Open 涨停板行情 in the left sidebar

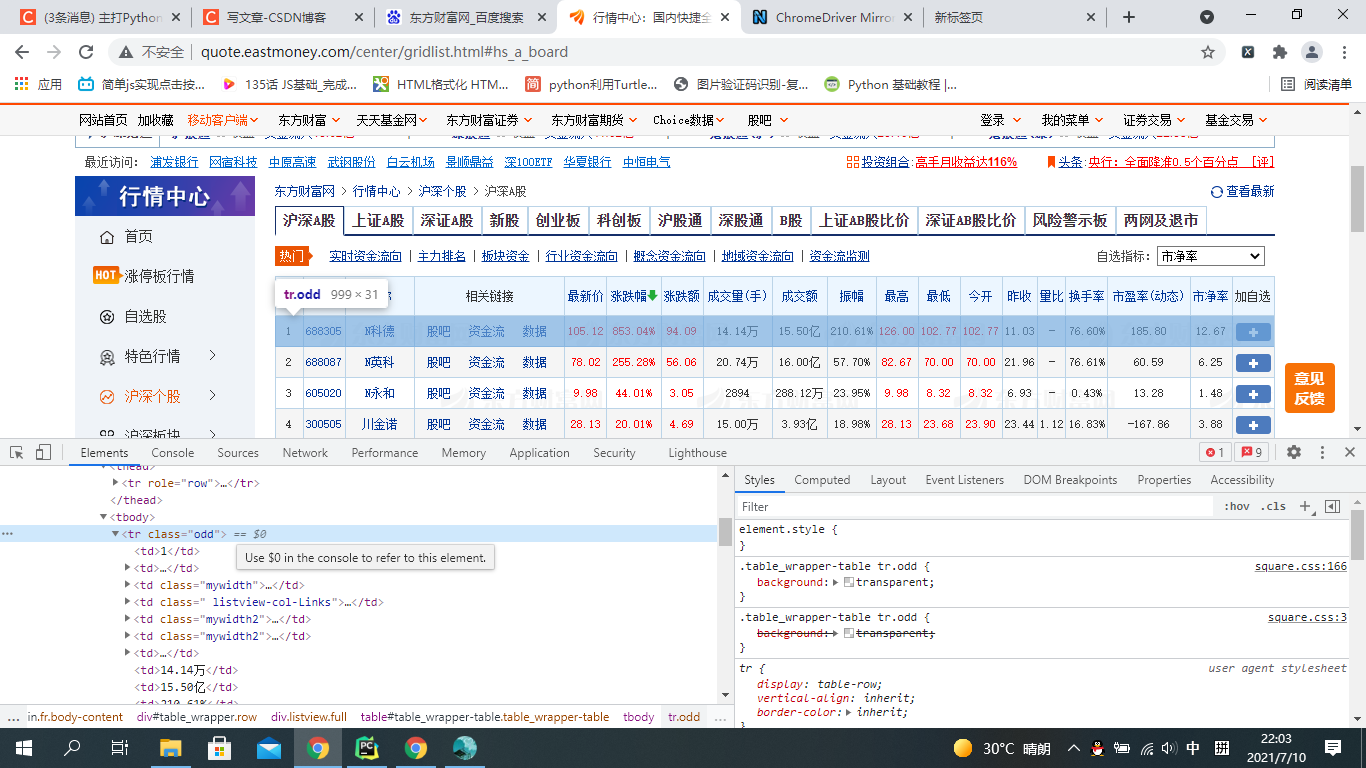click(159, 276)
